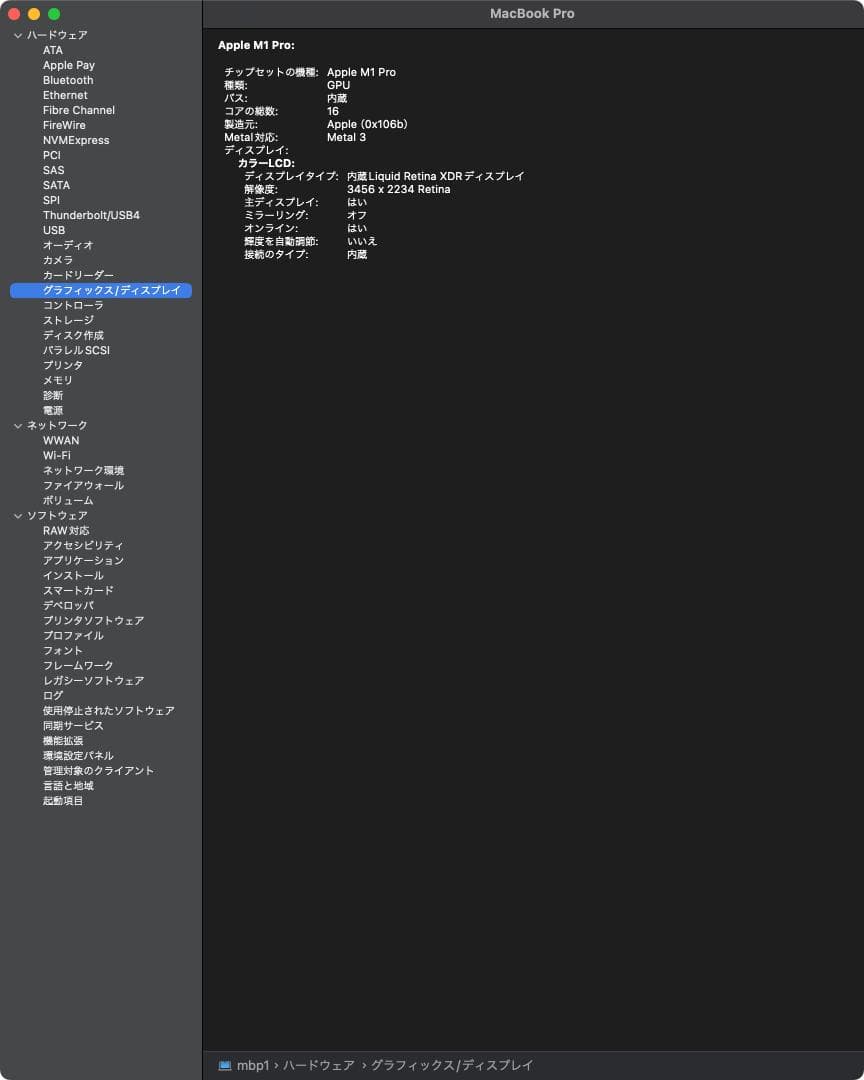Open the メモリ sidebar entry
The height and width of the screenshot is (1080, 864).
click(57, 380)
